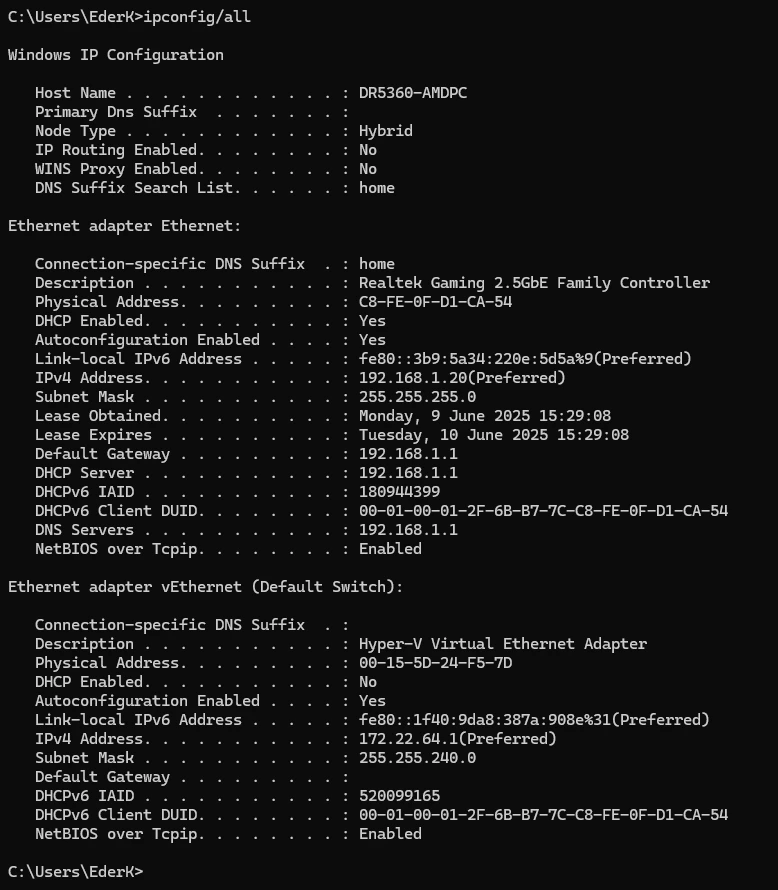778x890 pixels.
Task: Click the DNS Servers address value
Action: tap(409, 530)
